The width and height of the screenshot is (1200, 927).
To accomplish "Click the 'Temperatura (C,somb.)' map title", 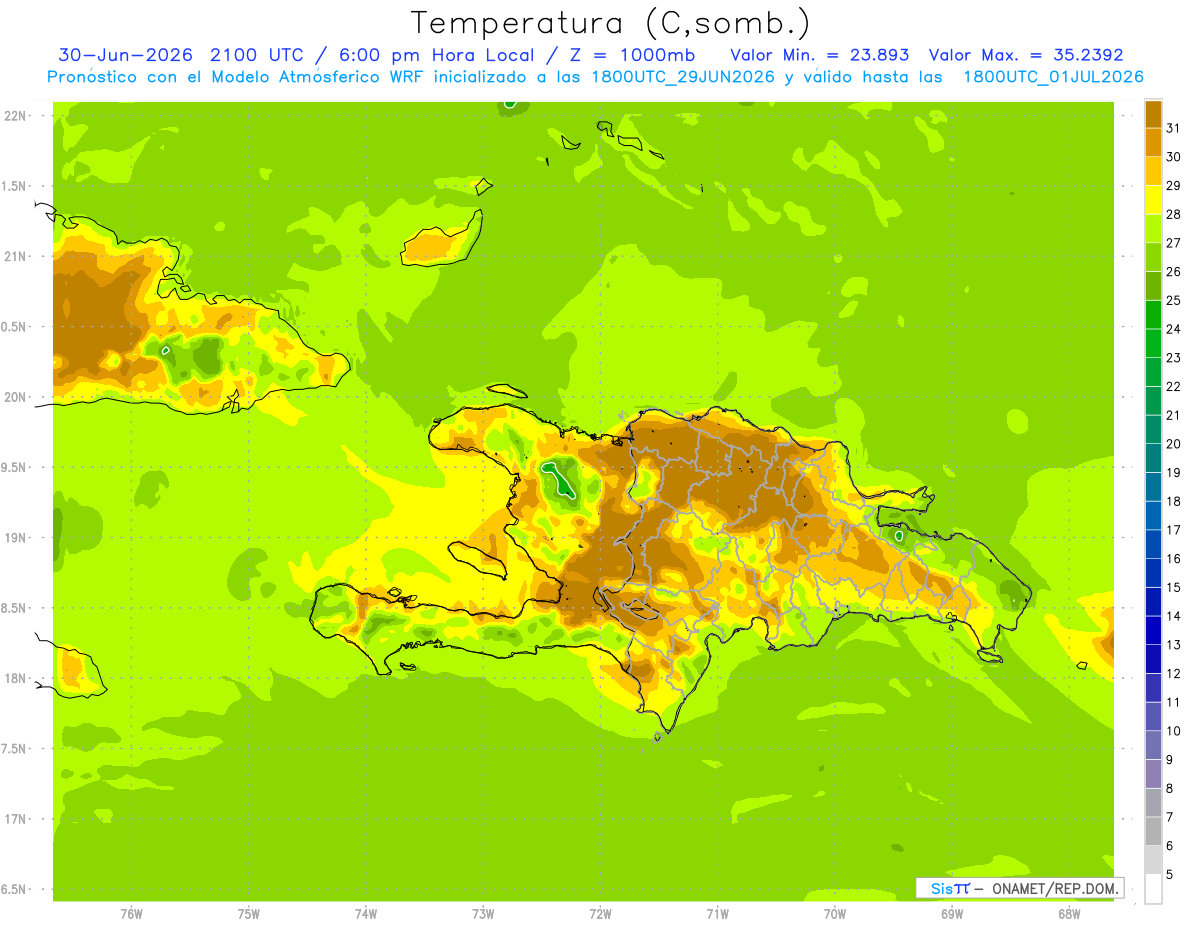I will [x=611, y=23].
